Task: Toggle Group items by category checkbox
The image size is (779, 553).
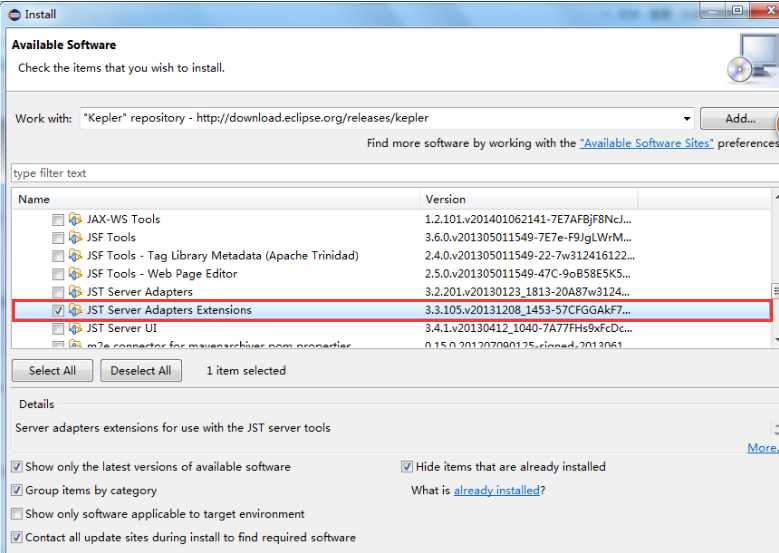Action: coord(17,490)
